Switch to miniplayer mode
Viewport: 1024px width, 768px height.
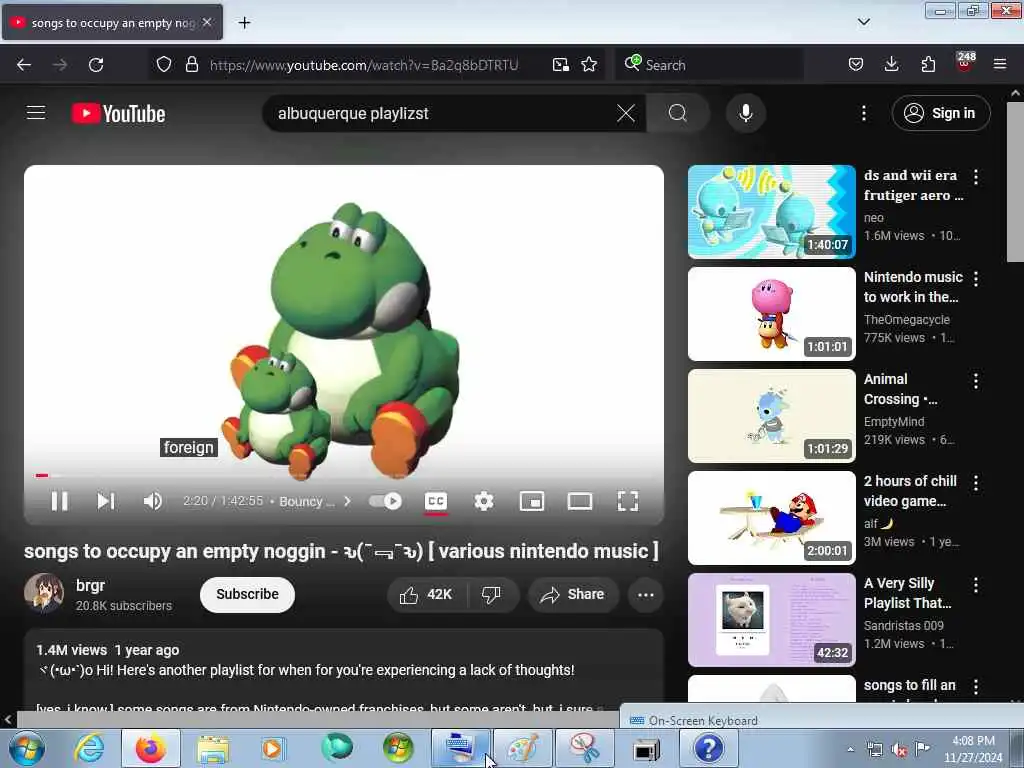pos(532,501)
